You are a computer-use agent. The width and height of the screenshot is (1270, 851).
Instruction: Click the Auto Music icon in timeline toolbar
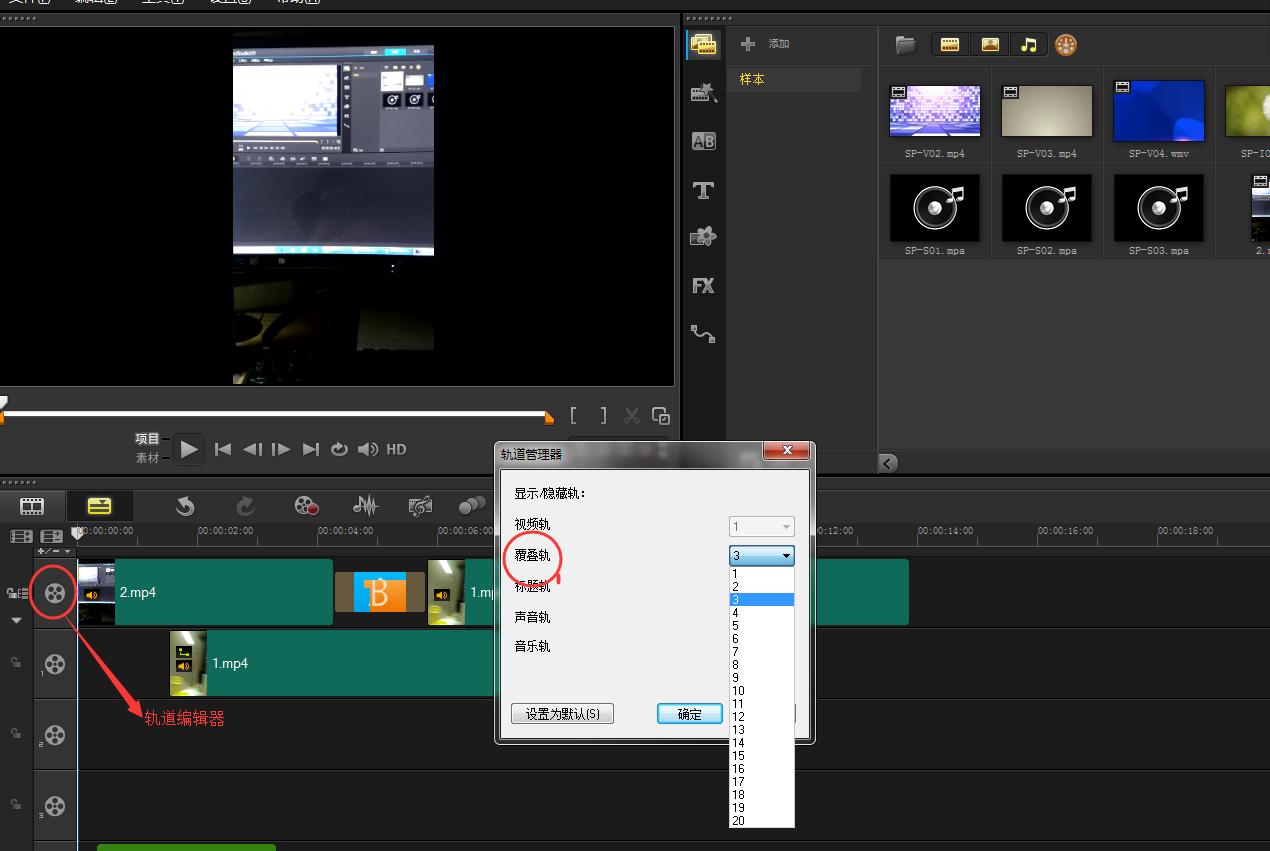pyautogui.click(x=420, y=506)
